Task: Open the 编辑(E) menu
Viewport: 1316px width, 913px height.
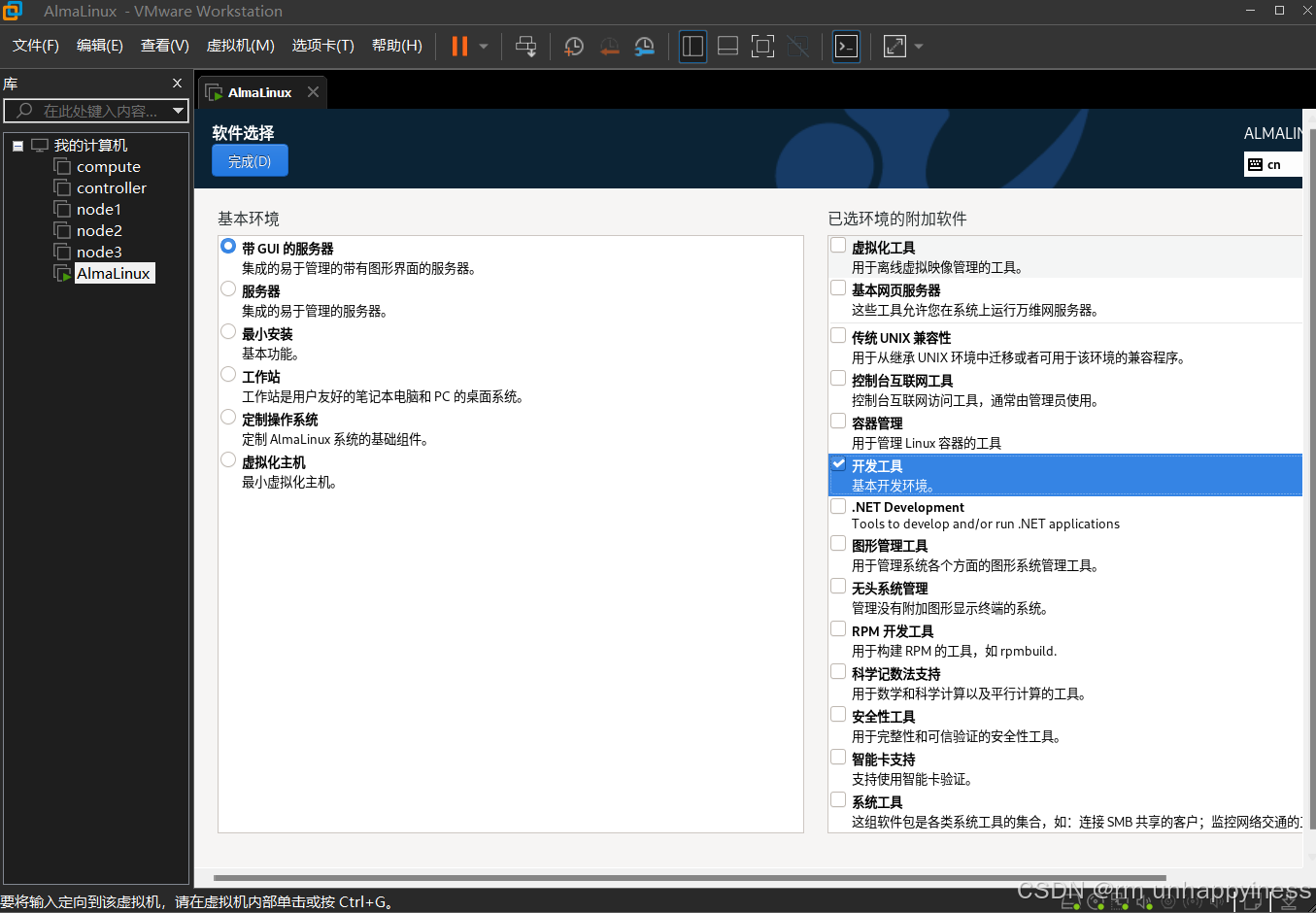Action: pos(100,46)
